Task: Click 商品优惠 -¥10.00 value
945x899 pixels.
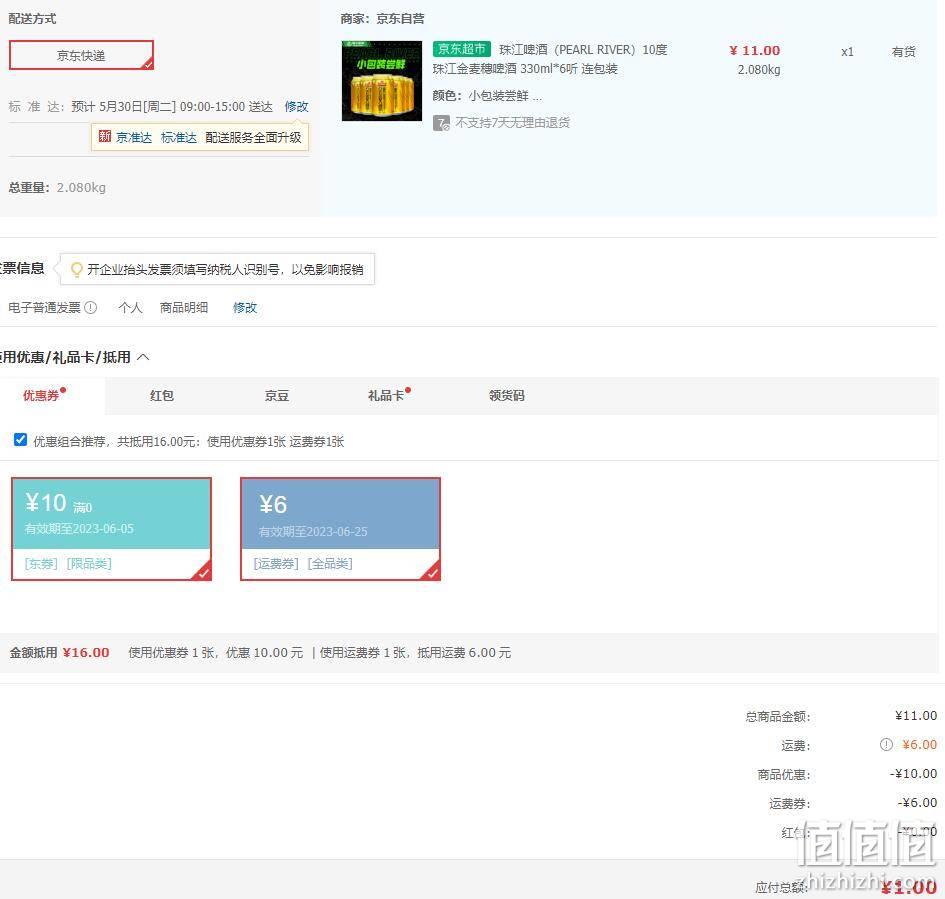Action: click(914, 774)
